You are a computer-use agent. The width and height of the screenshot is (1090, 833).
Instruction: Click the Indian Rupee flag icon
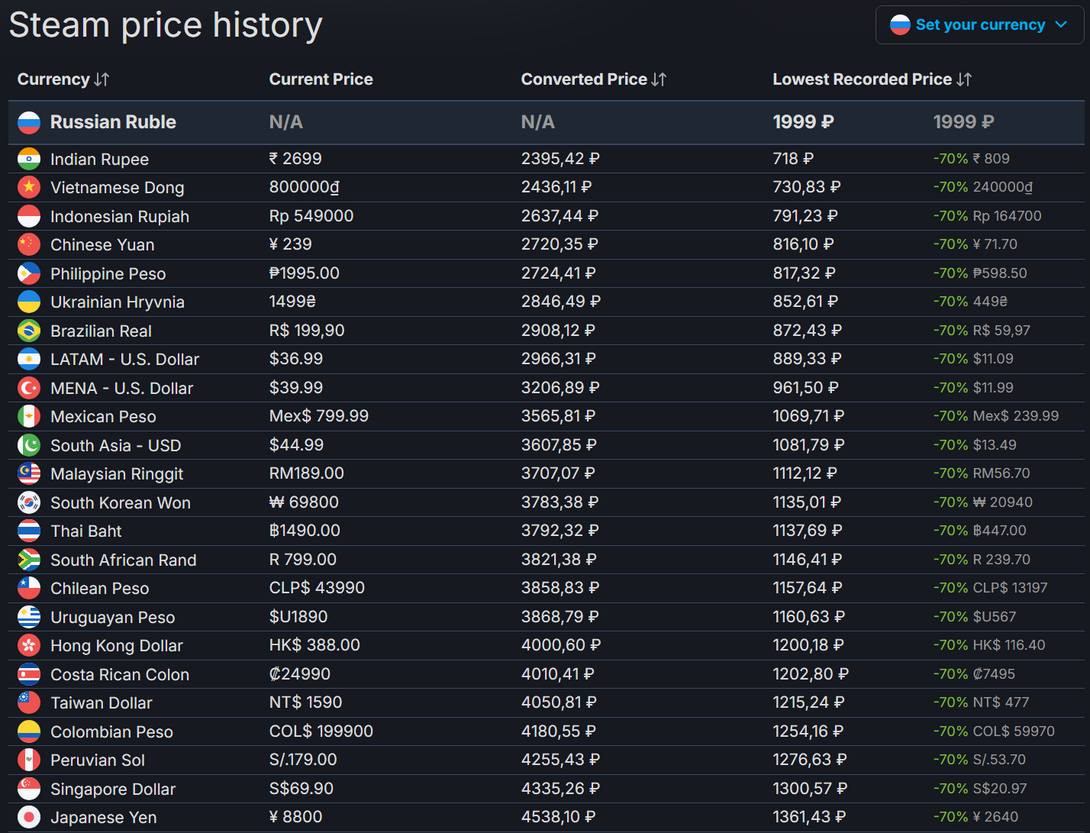(x=29, y=159)
